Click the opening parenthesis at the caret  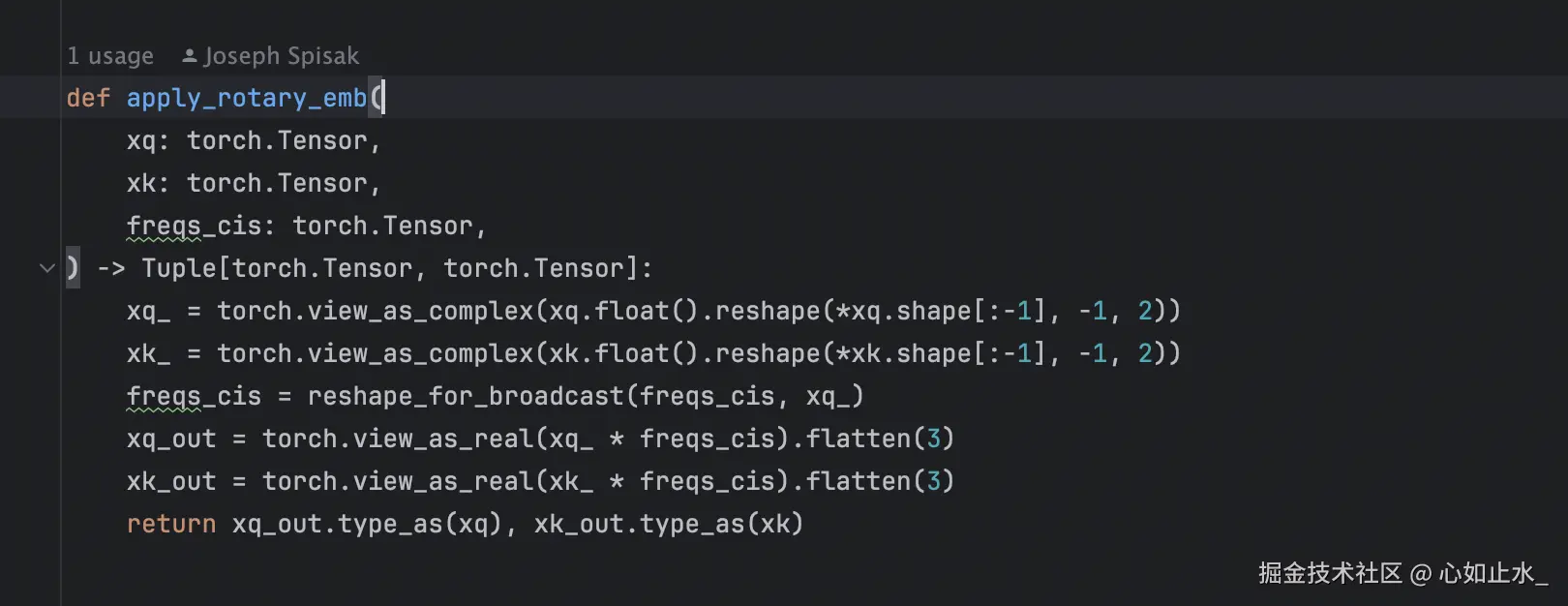coord(377,98)
